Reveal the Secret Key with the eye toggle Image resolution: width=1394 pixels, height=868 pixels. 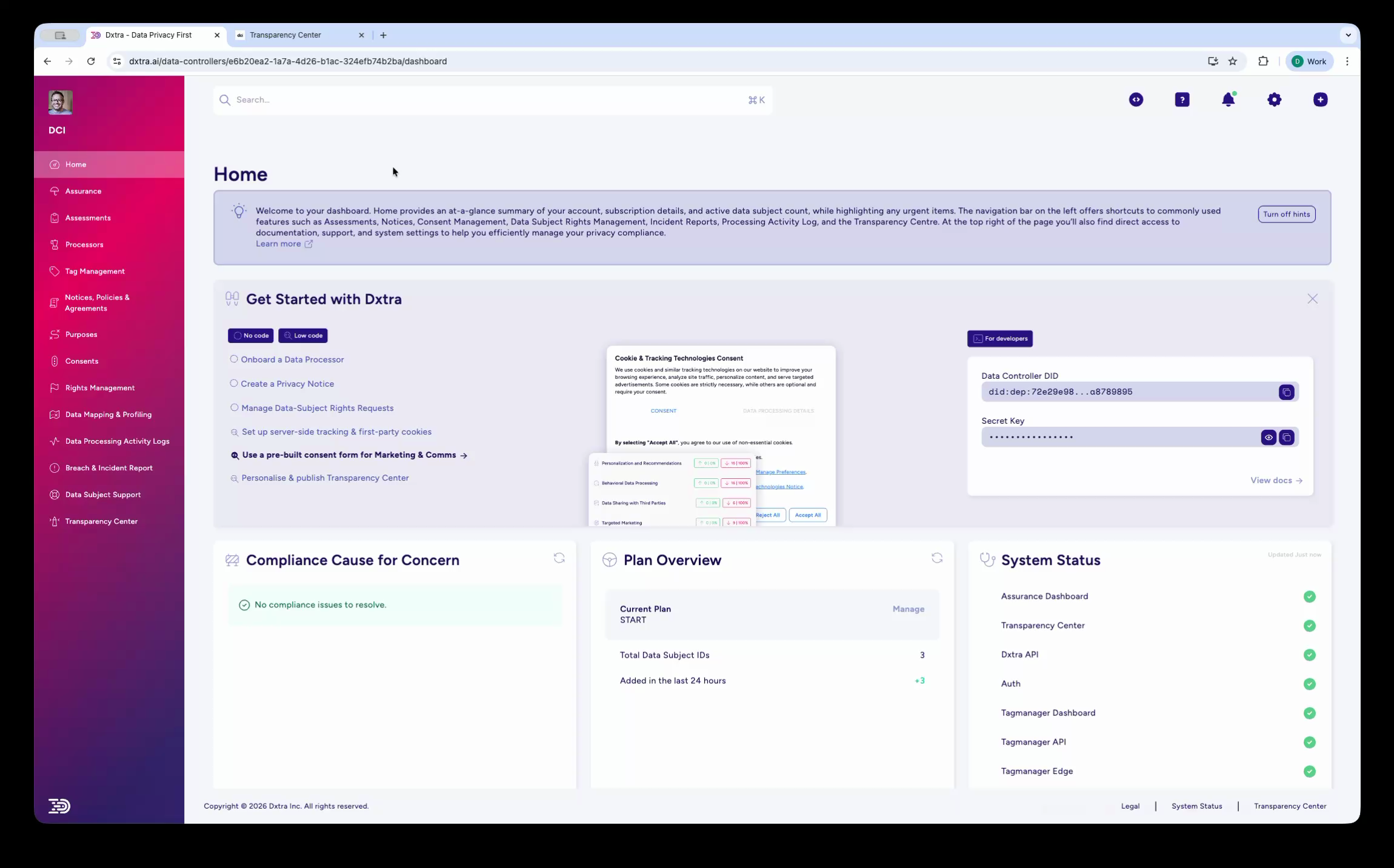[x=1269, y=437]
